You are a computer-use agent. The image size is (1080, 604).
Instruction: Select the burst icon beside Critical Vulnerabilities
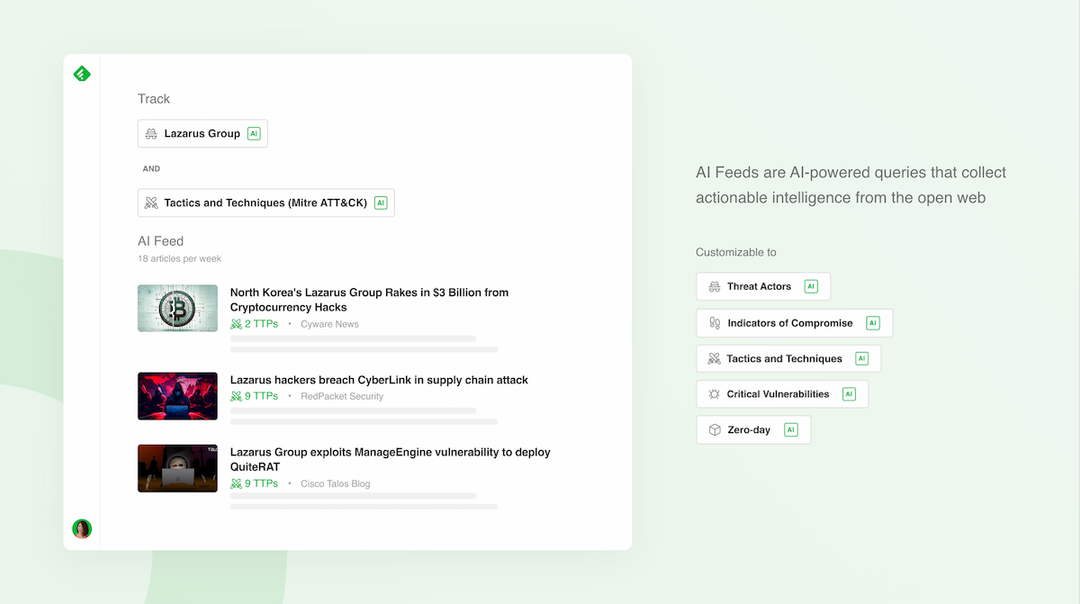tap(713, 394)
